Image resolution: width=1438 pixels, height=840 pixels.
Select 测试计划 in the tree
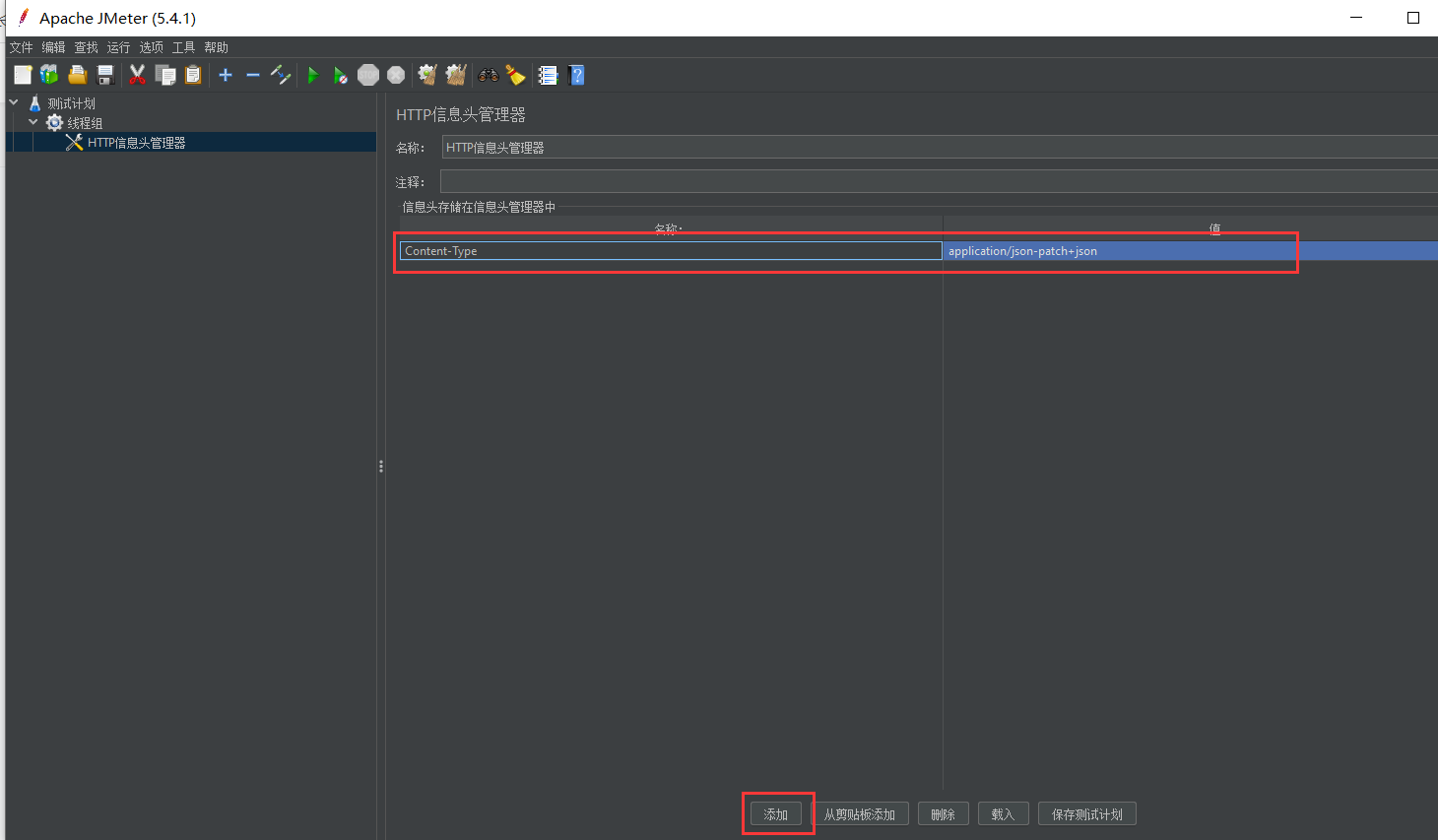click(x=72, y=103)
